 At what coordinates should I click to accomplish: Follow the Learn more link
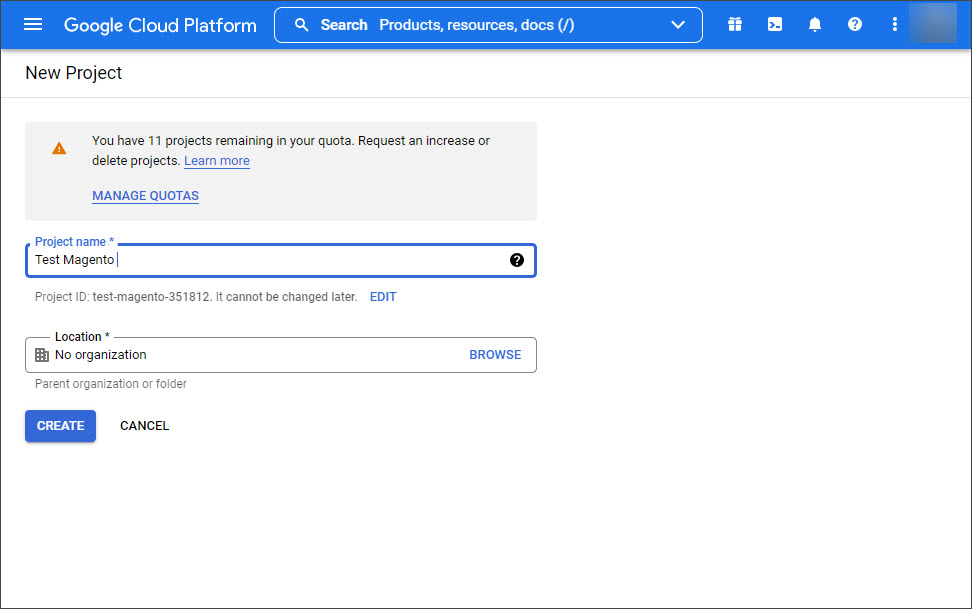click(x=217, y=161)
